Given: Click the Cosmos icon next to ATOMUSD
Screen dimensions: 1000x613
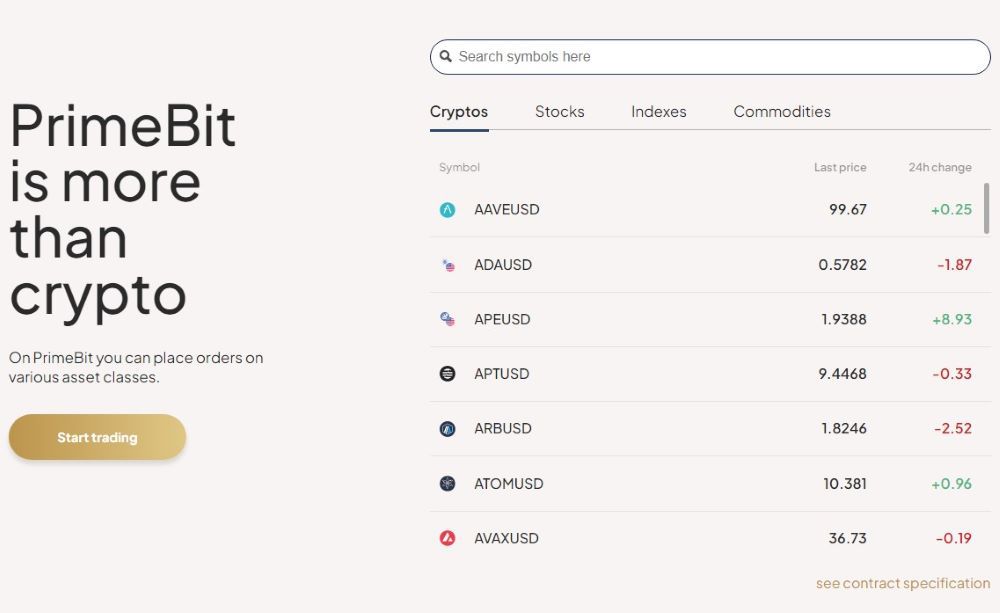Looking at the screenshot, I should [x=448, y=483].
